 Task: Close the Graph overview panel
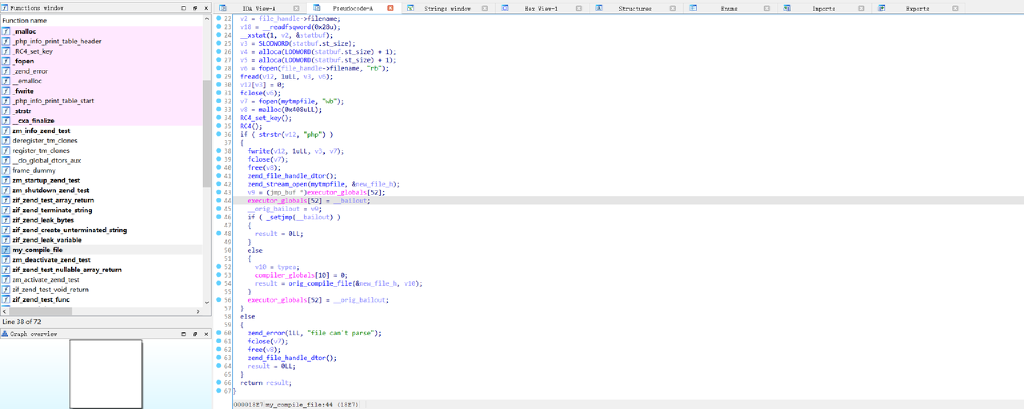coord(205,333)
